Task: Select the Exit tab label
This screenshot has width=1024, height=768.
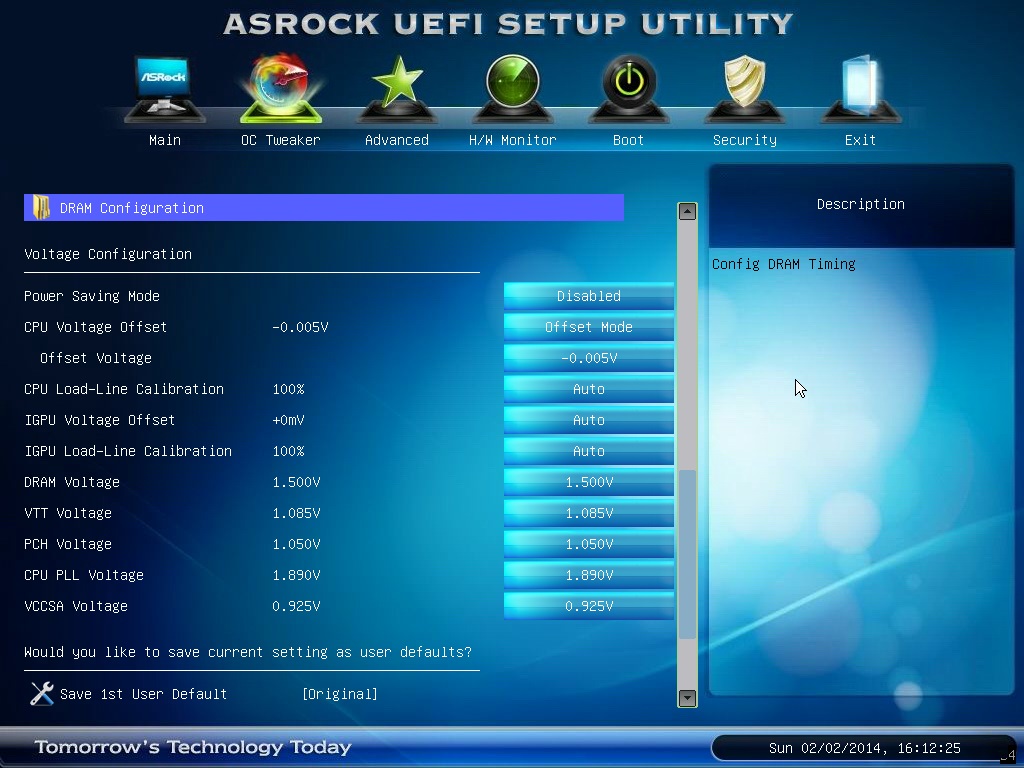Action: [x=860, y=140]
